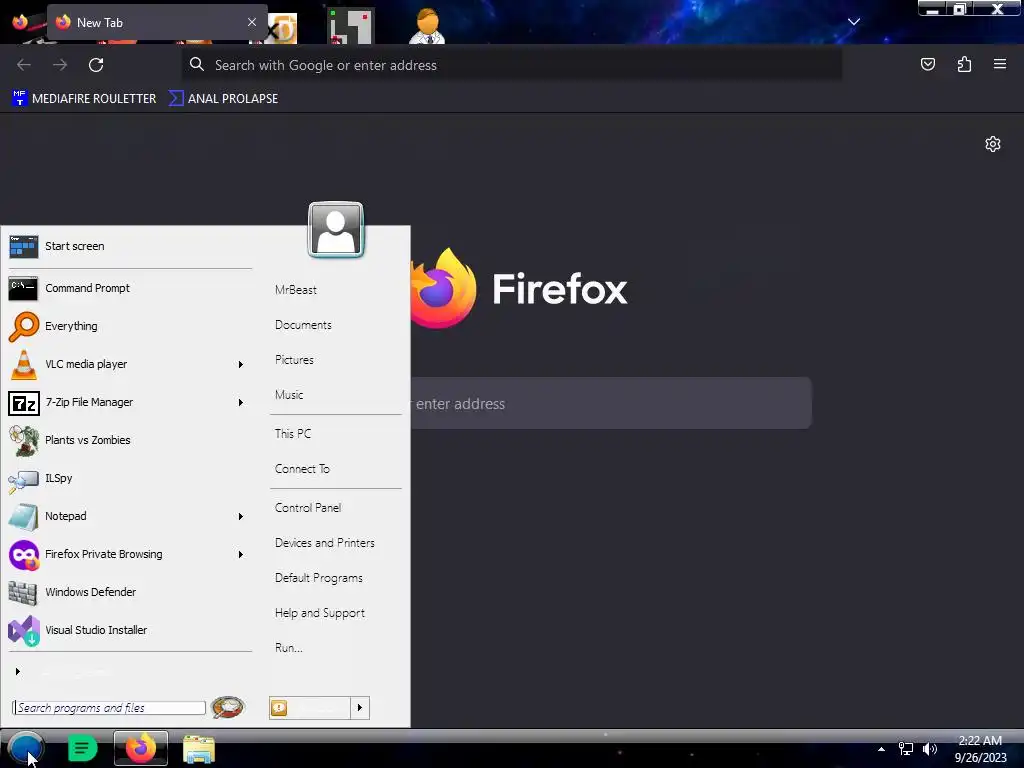Open Start screen from start menu
This screenshot has height=768, width=1024.
tap(130, 246)
